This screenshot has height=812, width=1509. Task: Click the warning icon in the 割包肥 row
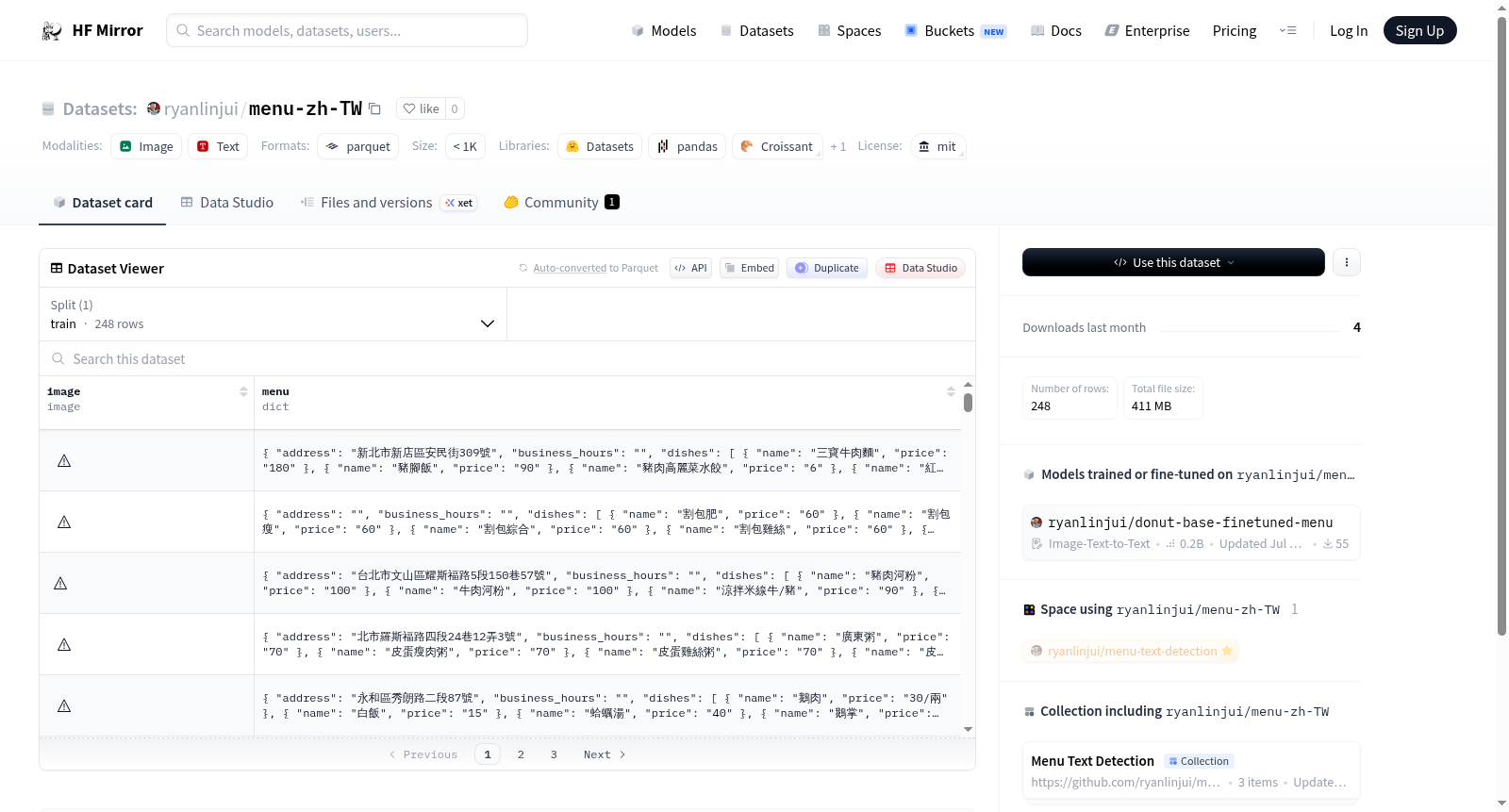(x=64, y=522)
